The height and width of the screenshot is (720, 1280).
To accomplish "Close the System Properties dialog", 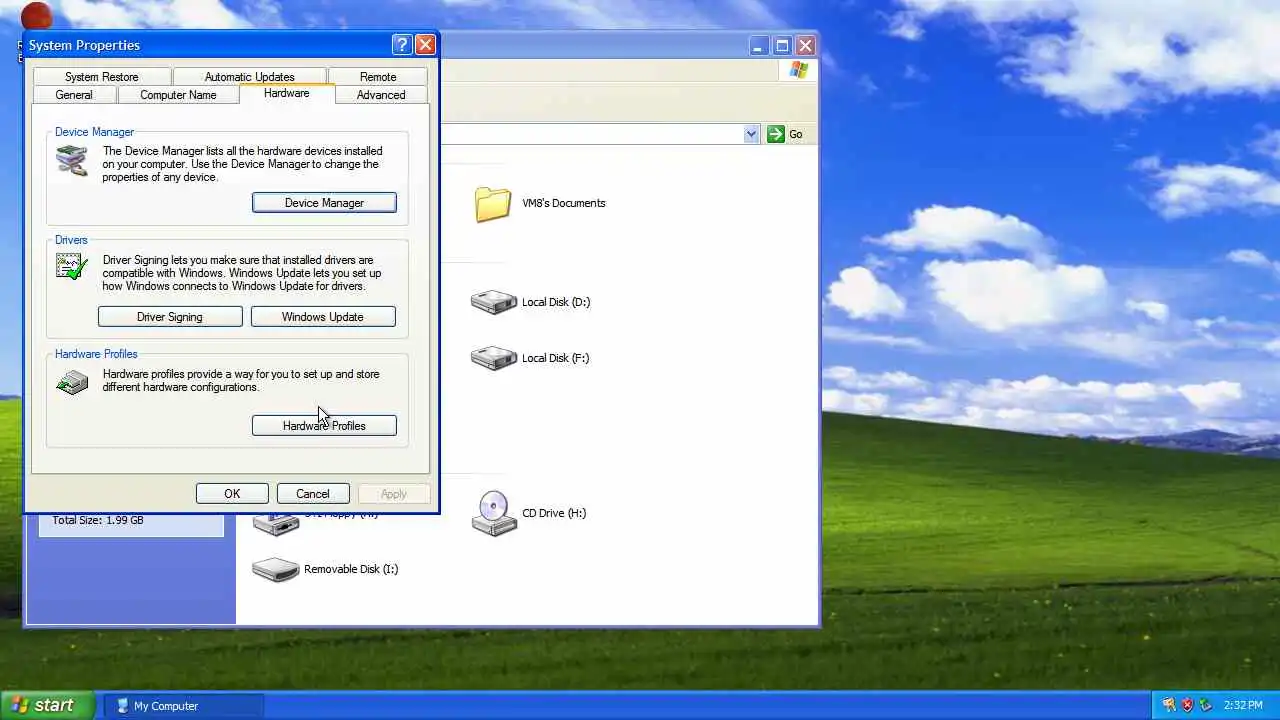I will point(425,45).
